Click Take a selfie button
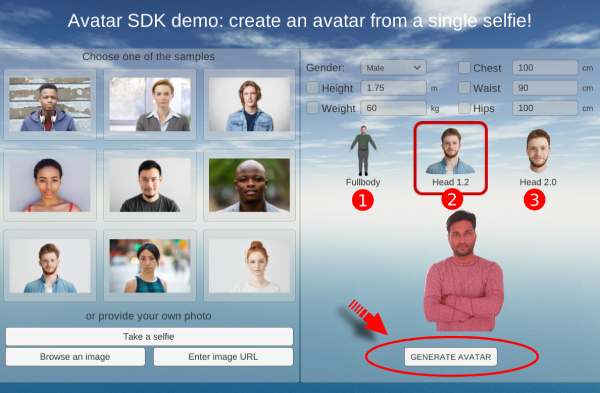This screenshot has height=393, width=600. coord(149,336)
